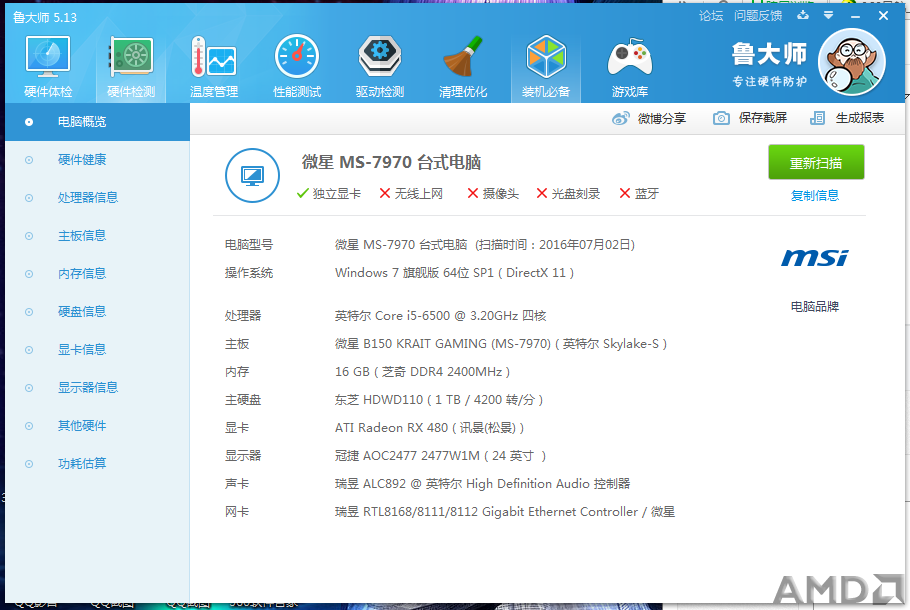Click the ATI Radeon RX 480 value

pyautogui.click(x=429, y=428)
